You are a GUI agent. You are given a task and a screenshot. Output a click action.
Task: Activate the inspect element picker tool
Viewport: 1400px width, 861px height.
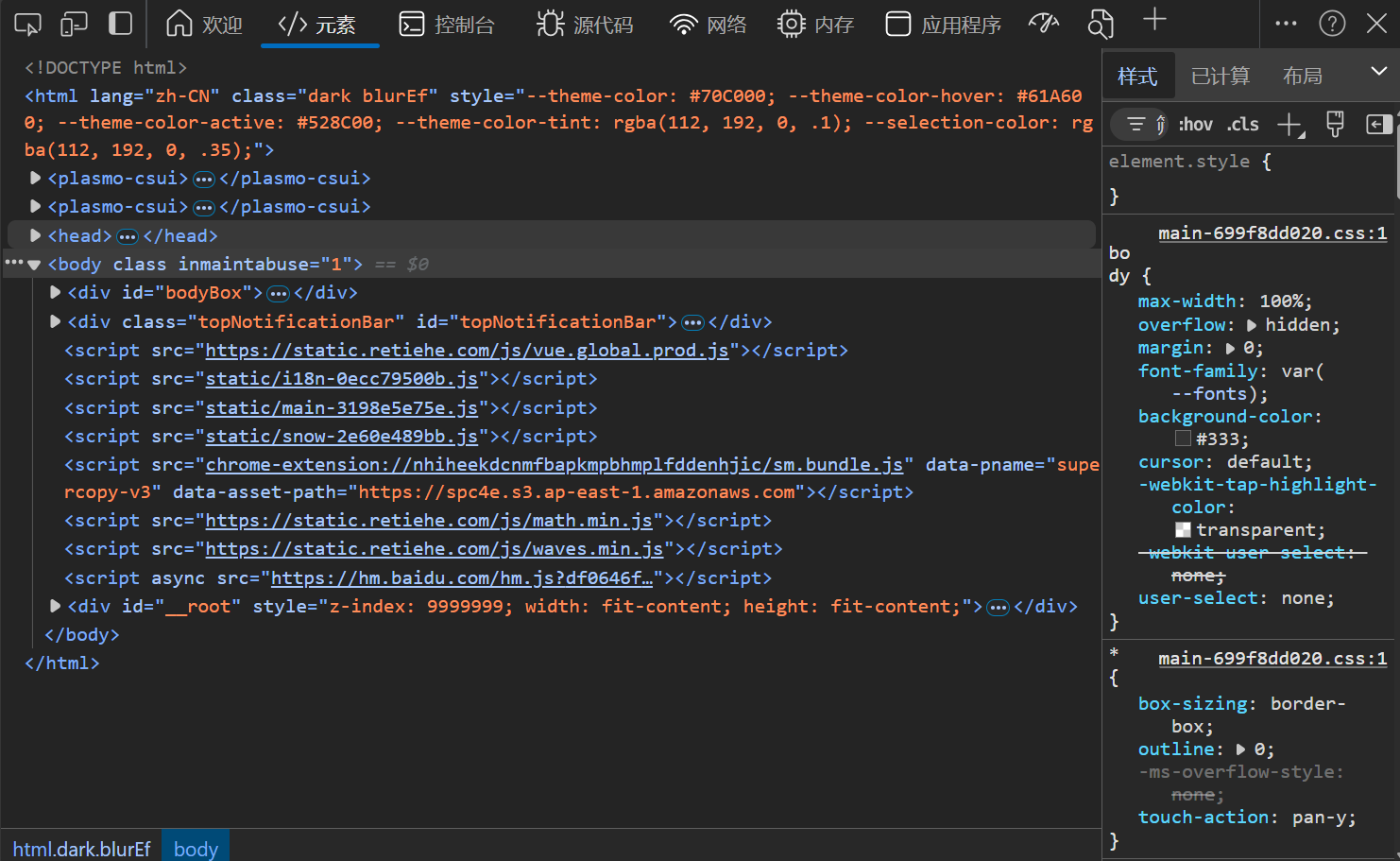(x=27, y=24)
